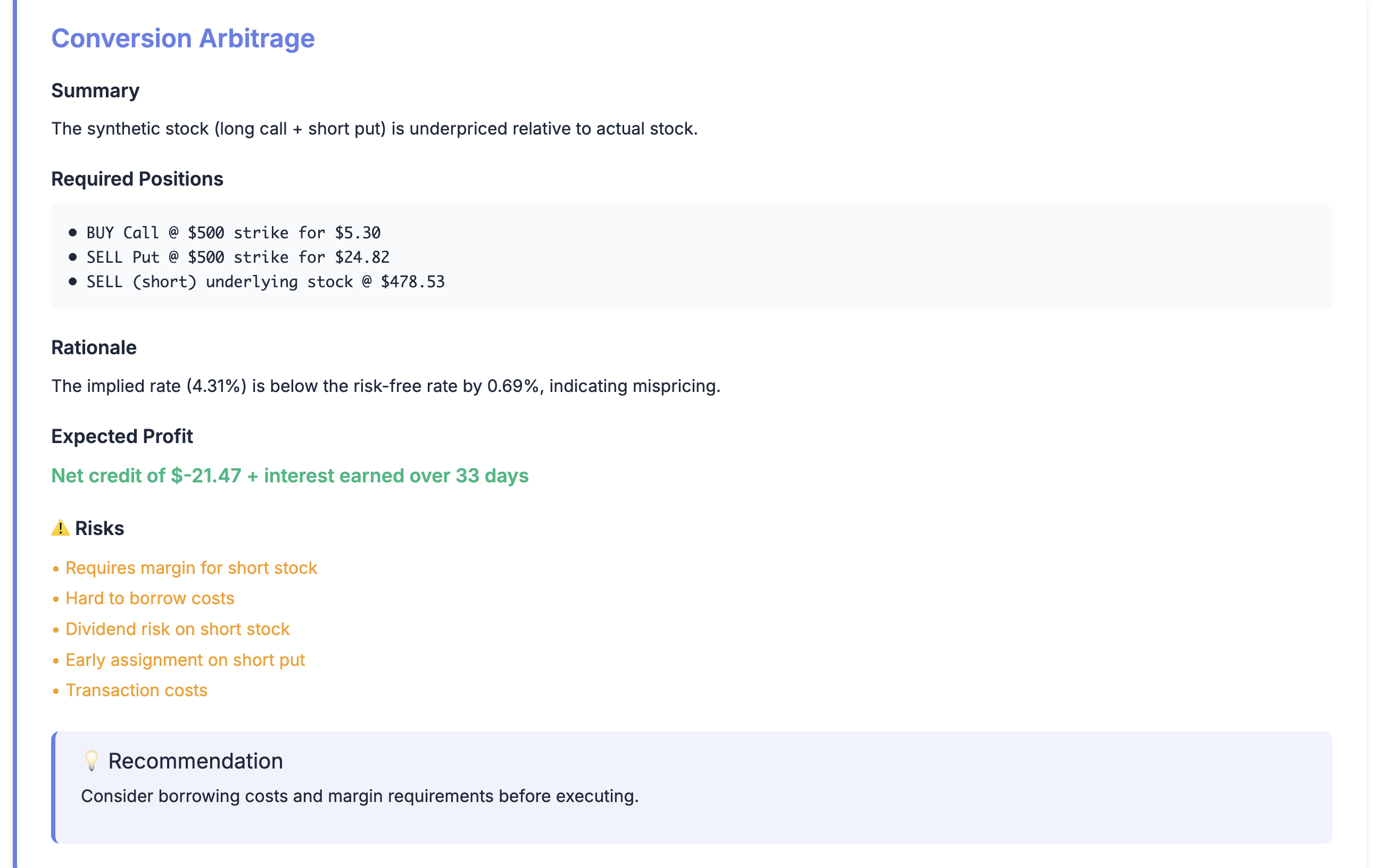The width and height of the screenshot is (1376, 868).
Task: Select the Summary section heading
Action: click(95, 90)
